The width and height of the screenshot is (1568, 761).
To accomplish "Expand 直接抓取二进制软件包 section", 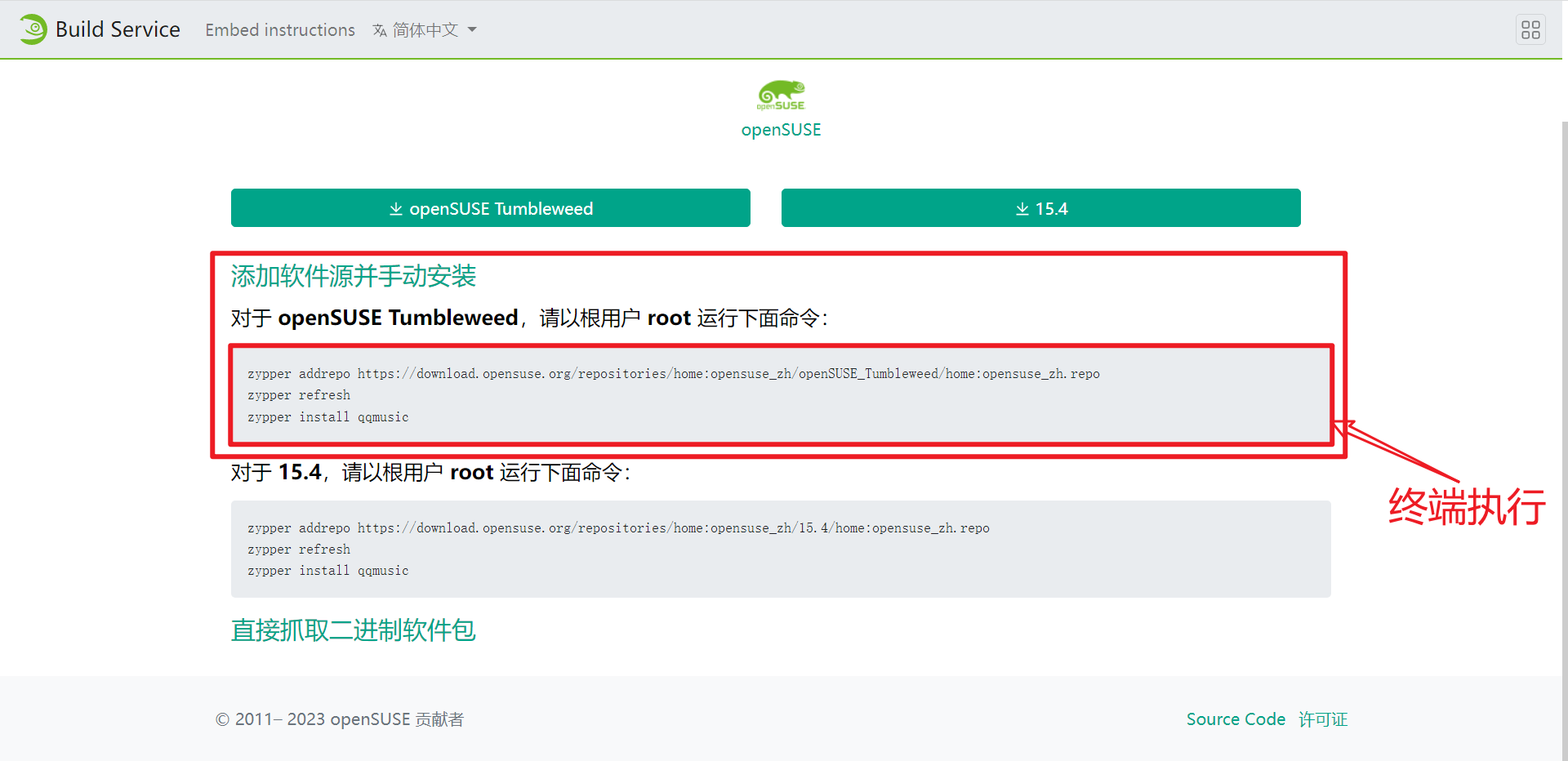I will [354, 630].
